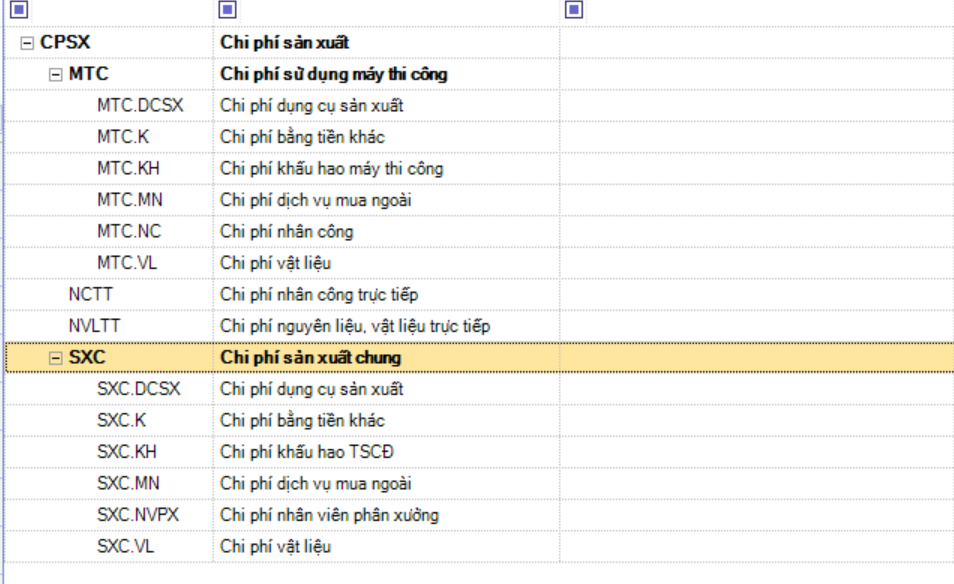This screenshot has height=584, width=954.
Task: Select the MTC.VL code
Action: pyautogui.click(x=127, y=263)
